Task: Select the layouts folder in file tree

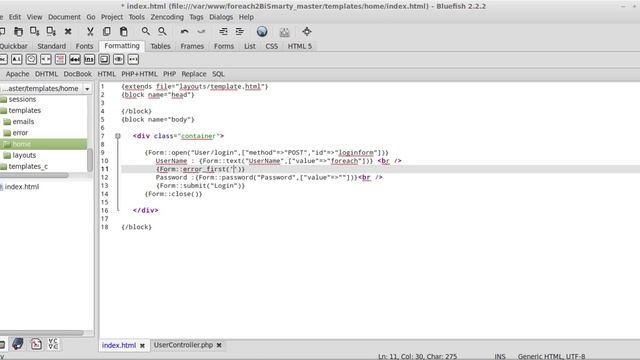Action: pyautogui.click(x=24, y=155)
